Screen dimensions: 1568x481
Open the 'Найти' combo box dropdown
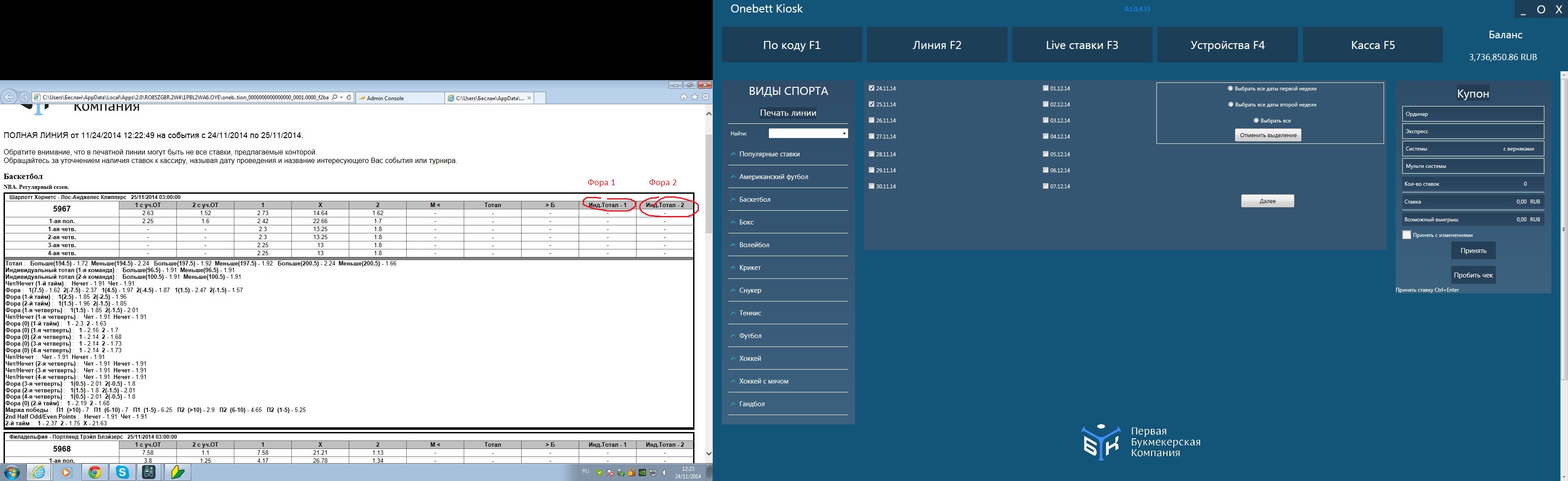[844, 133]
